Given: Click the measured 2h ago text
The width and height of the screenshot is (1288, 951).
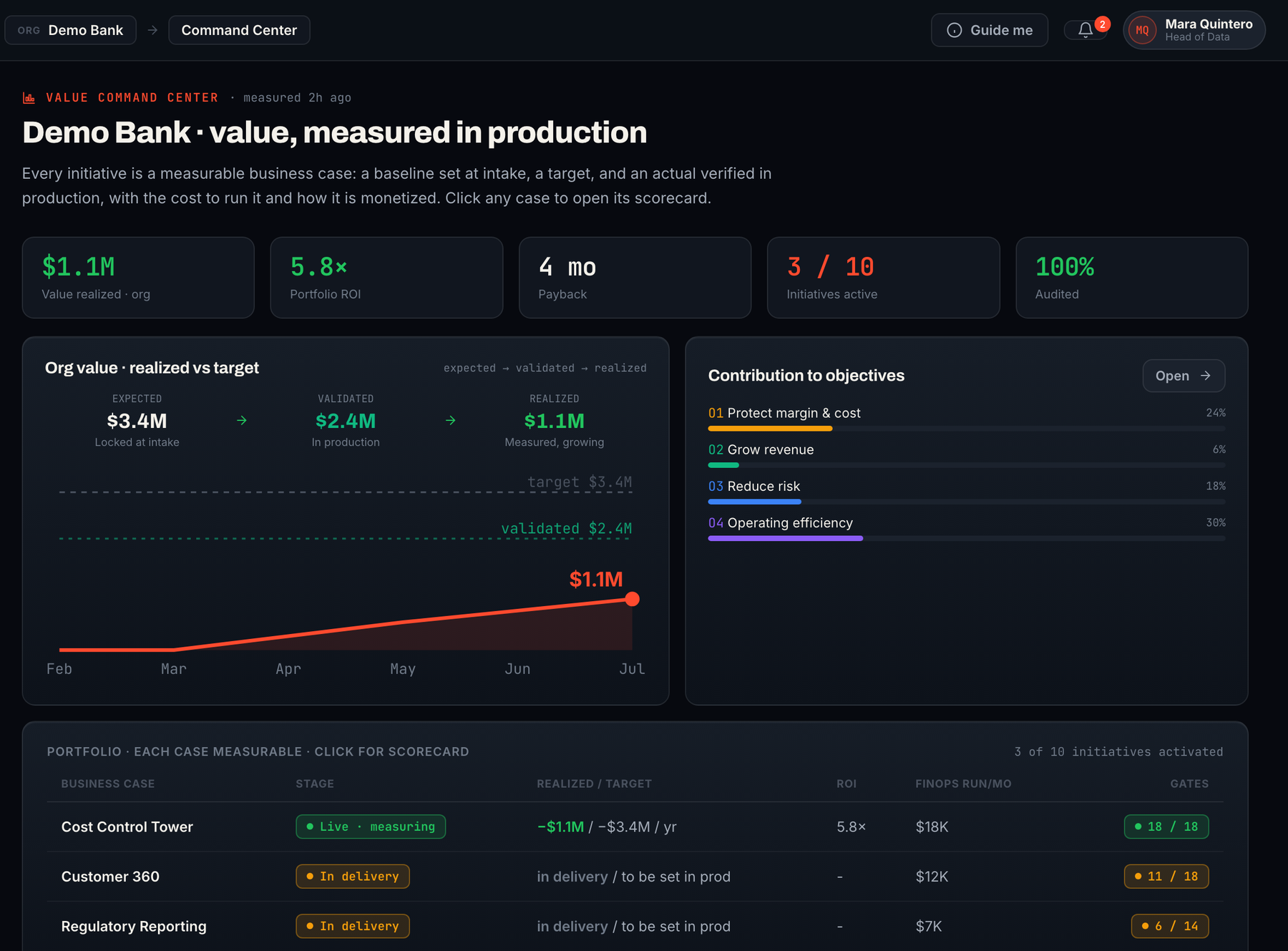Looking at the screenshot, I should pos(297,97).
